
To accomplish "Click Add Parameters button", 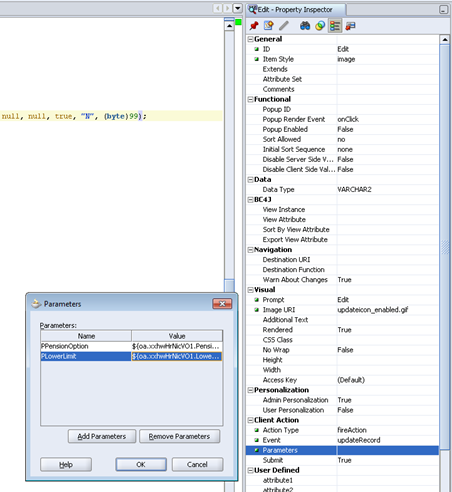I will coord(102,436).
